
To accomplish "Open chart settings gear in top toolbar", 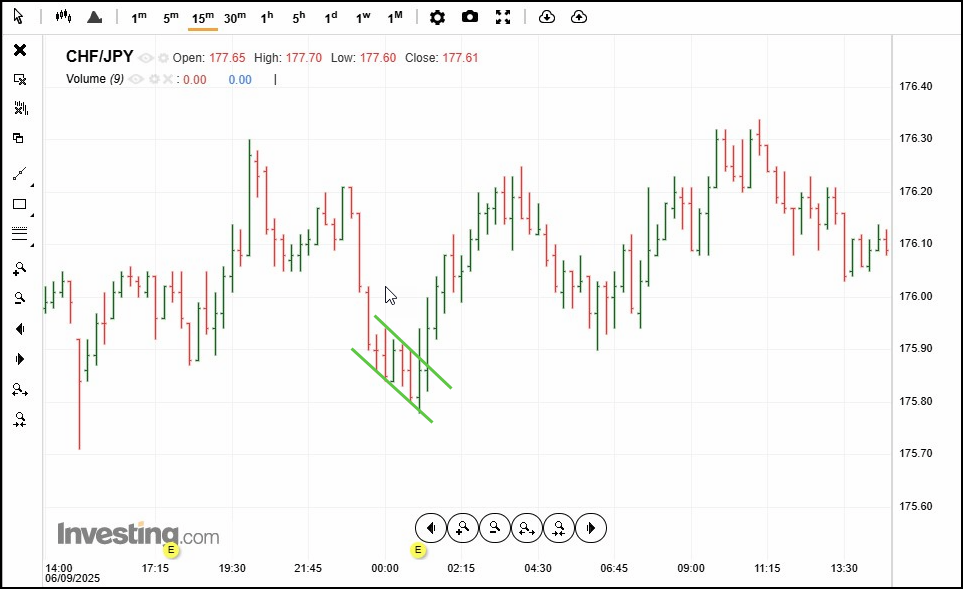I will click(x=437, y=17).
